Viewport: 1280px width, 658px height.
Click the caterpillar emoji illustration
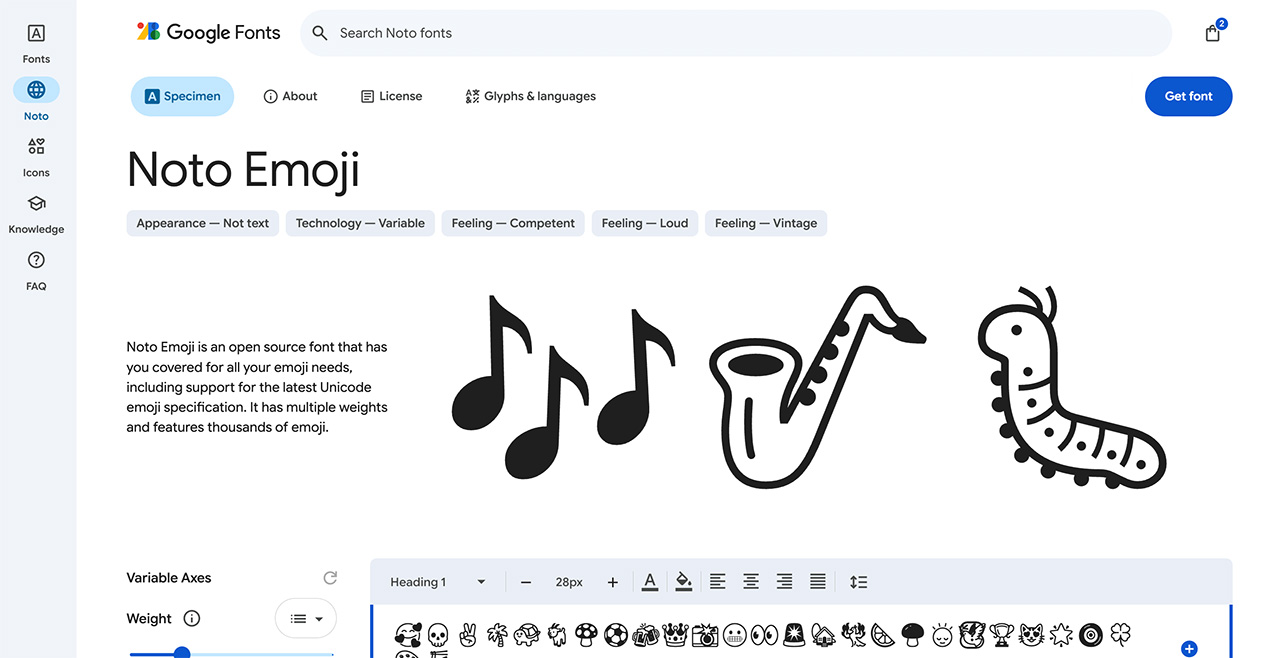[1072, 387]
